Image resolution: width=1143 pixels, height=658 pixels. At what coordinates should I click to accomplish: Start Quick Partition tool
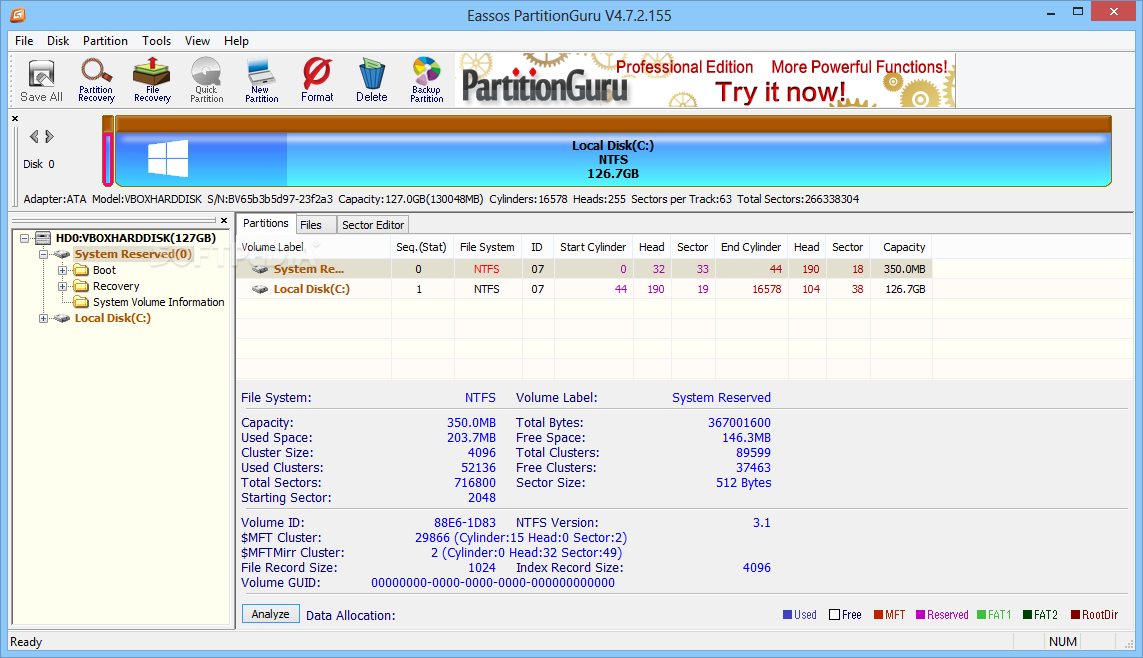(206, 81)
